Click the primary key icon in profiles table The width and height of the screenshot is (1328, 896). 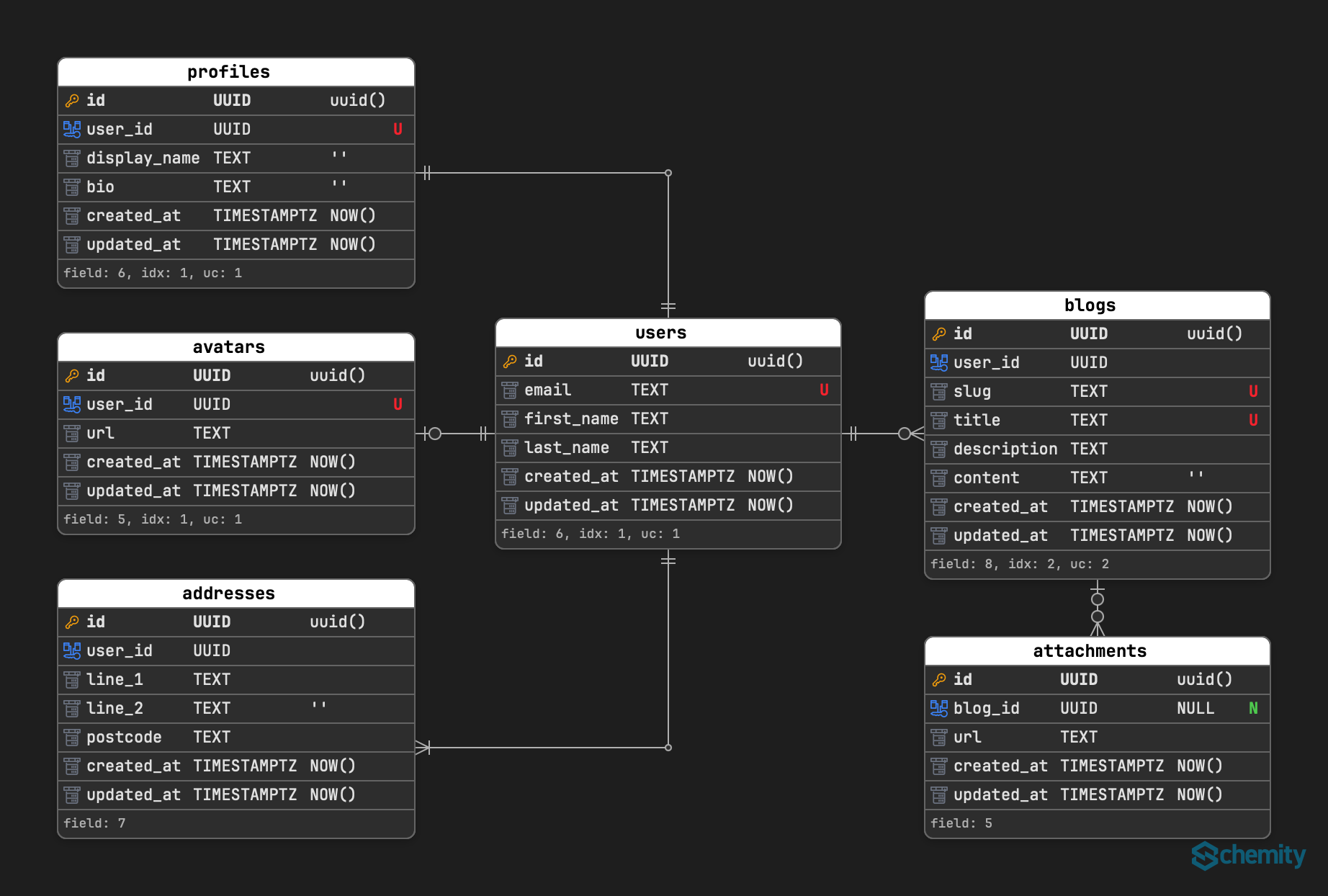pyautogui.click(x=72, y=101)
